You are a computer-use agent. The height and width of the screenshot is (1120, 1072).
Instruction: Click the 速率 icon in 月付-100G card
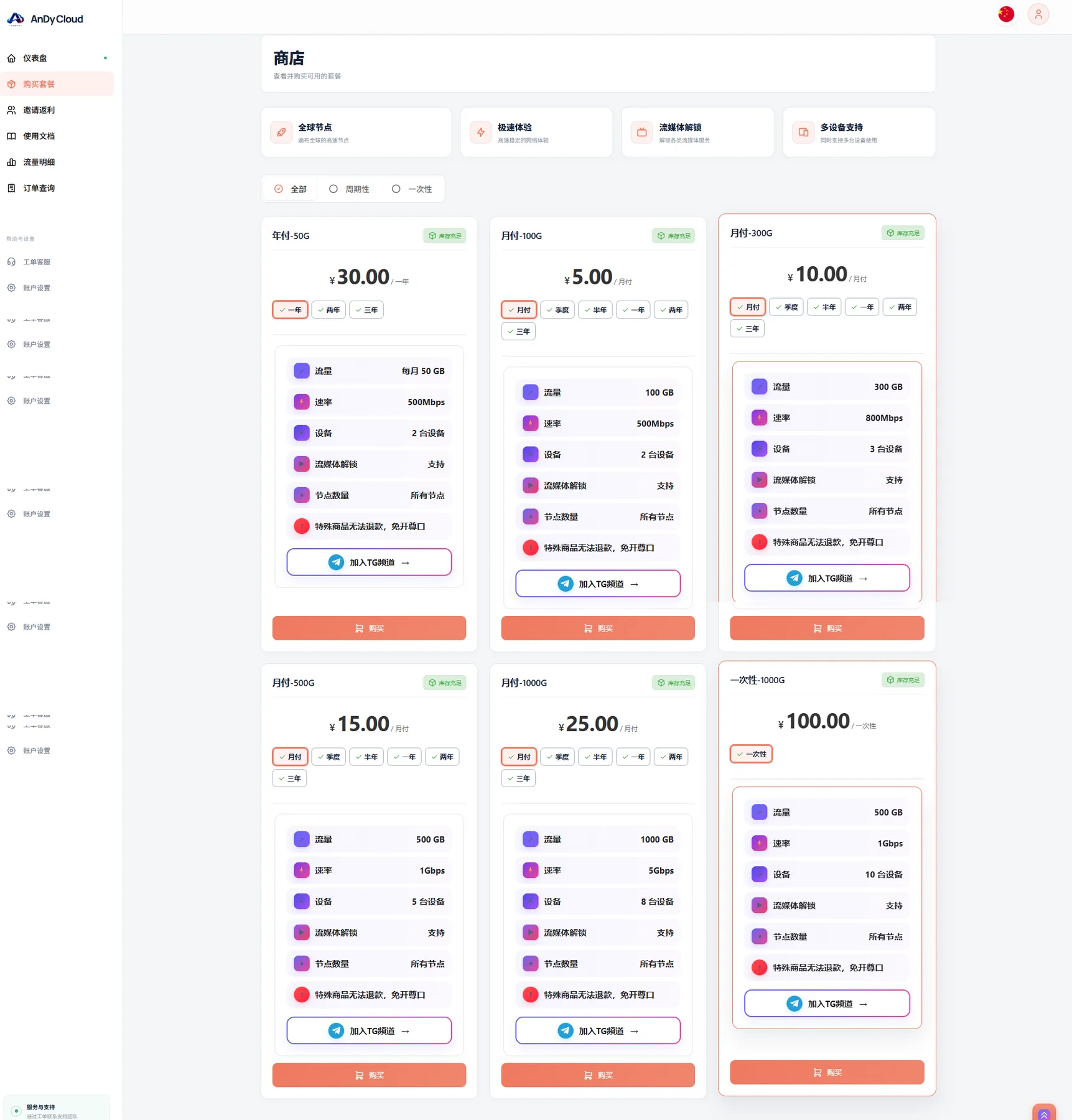(530, 424)
